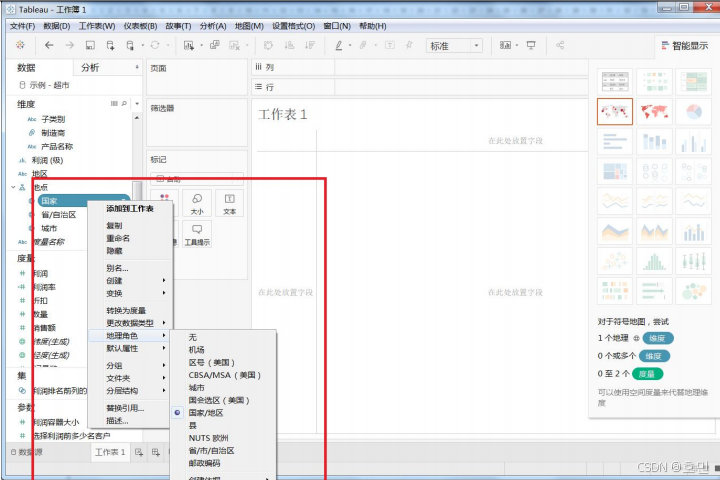Open the dimensions pane dropdown arrow
Viewport: 720px width, 480px height.
[x=137, y=104]
